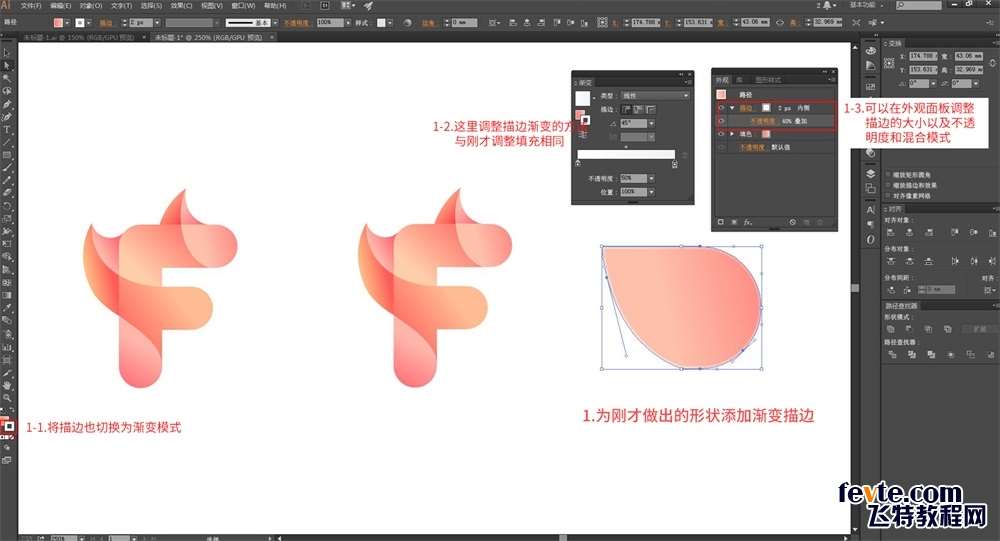The width and height of the screenshot is (1000, 541).
Task: Click the notification bell icon in title bar
Action: tap(827, 5)
